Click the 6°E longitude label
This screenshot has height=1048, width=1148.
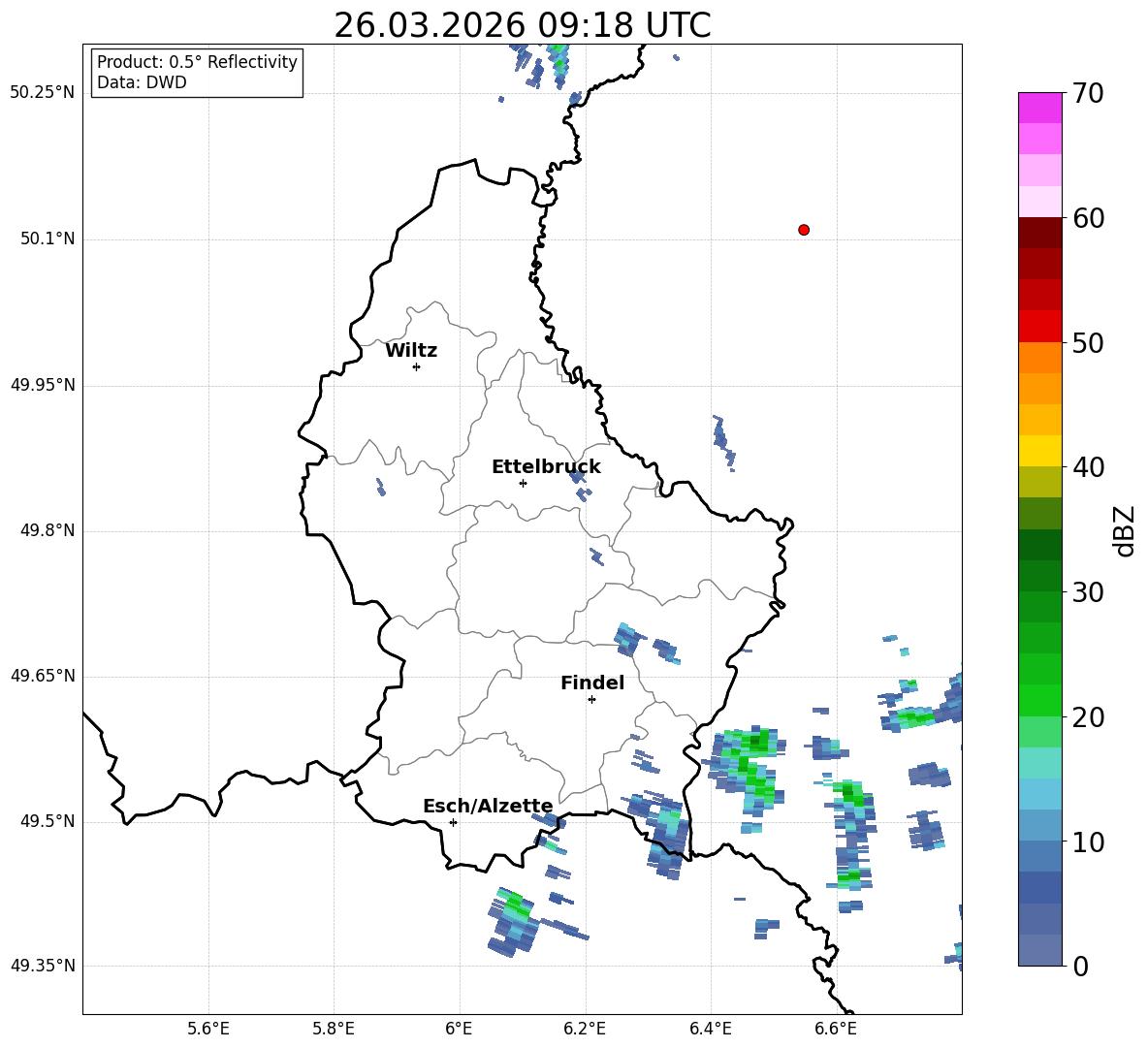pos(459,1029)
